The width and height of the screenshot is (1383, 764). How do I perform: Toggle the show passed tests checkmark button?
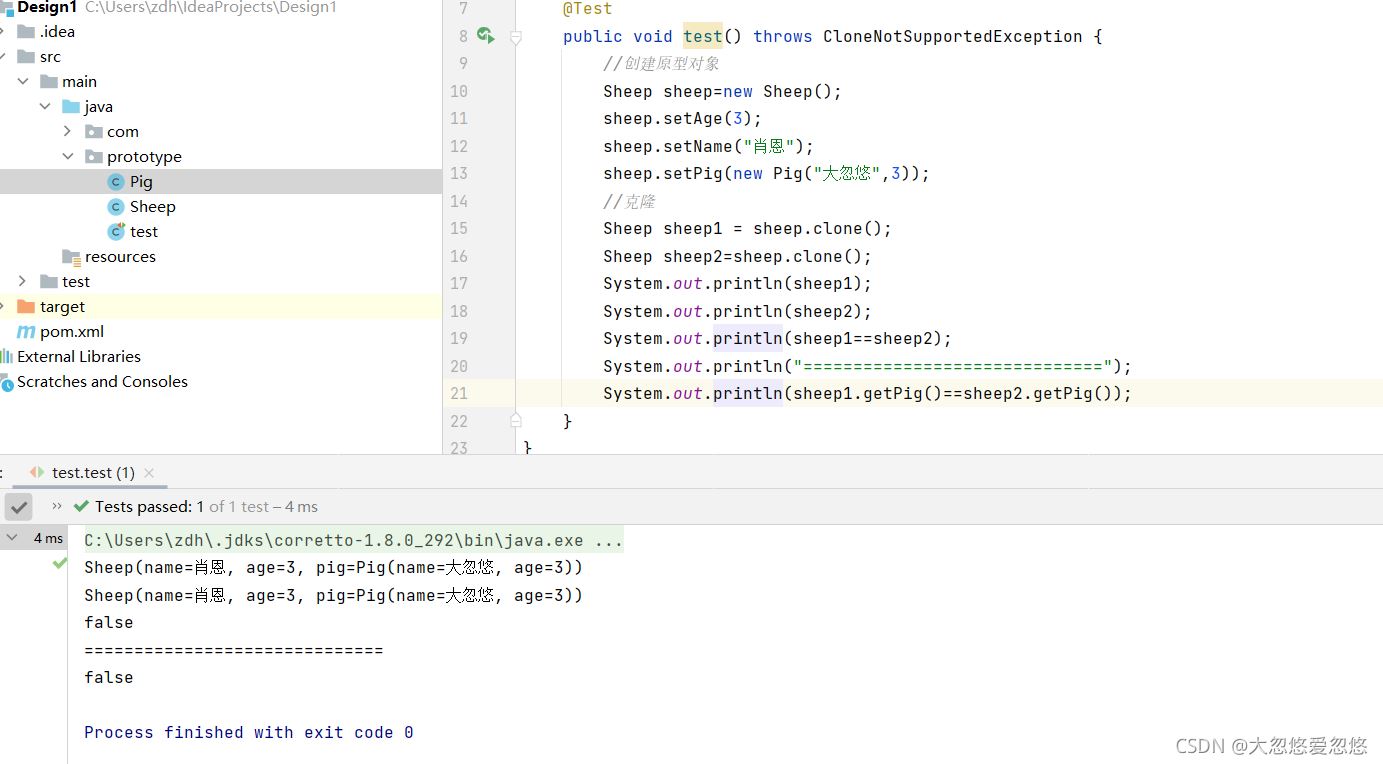[19, 507]
